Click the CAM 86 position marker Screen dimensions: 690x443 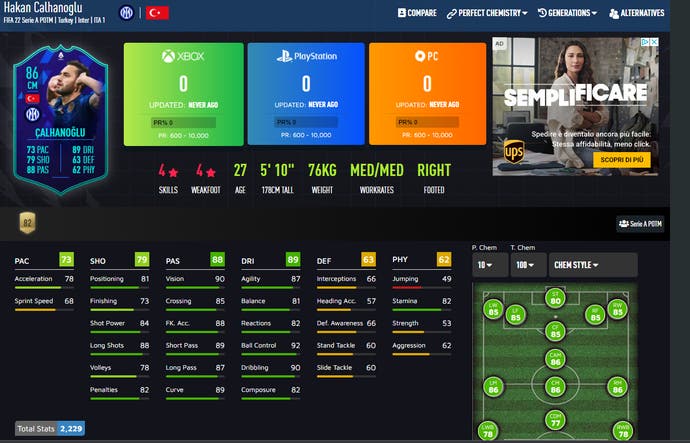click(x=555, y=359)
